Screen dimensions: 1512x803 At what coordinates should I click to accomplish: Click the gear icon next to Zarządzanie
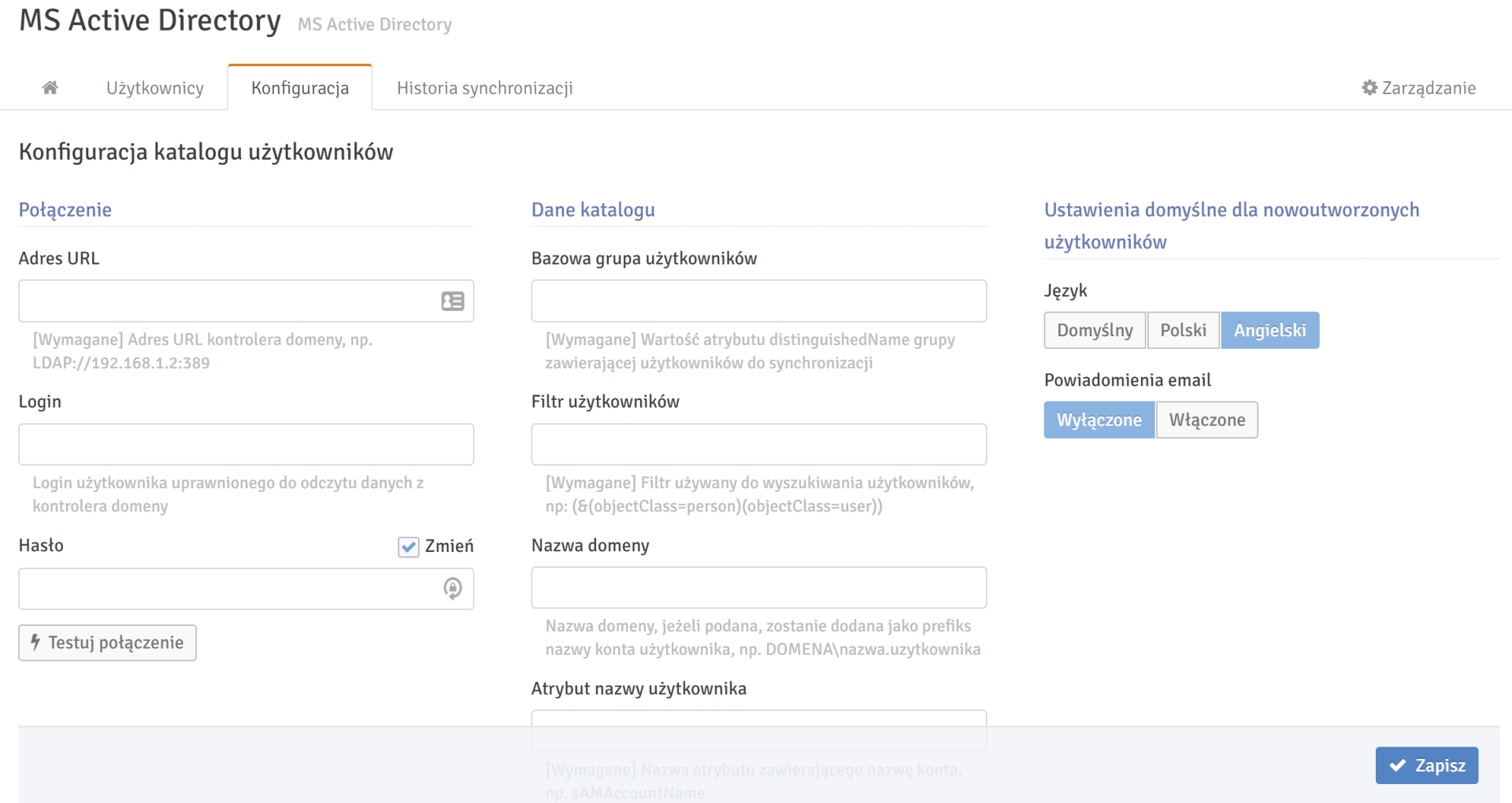1369,87
